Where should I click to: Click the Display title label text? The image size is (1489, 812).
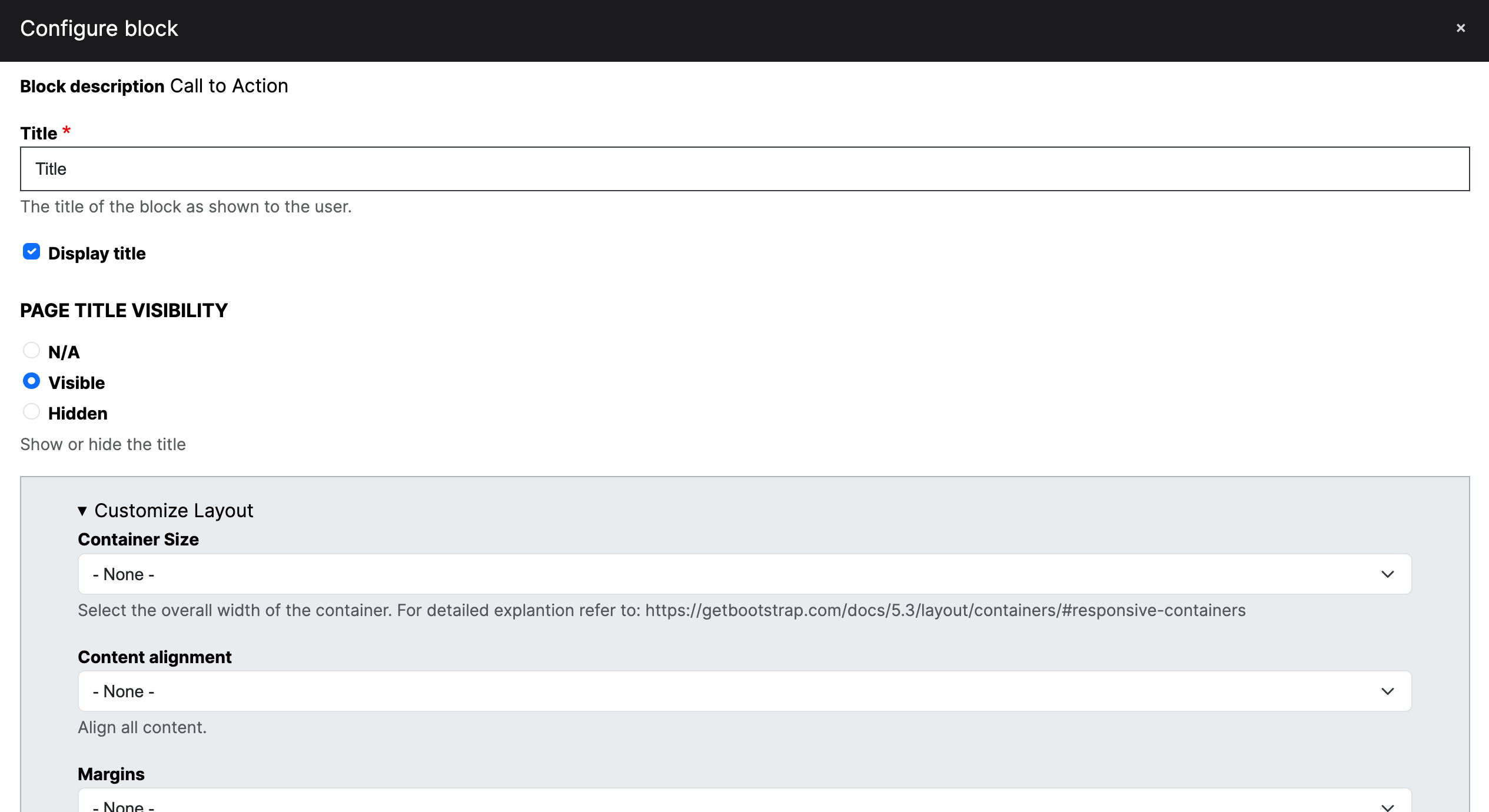(97, 254)
